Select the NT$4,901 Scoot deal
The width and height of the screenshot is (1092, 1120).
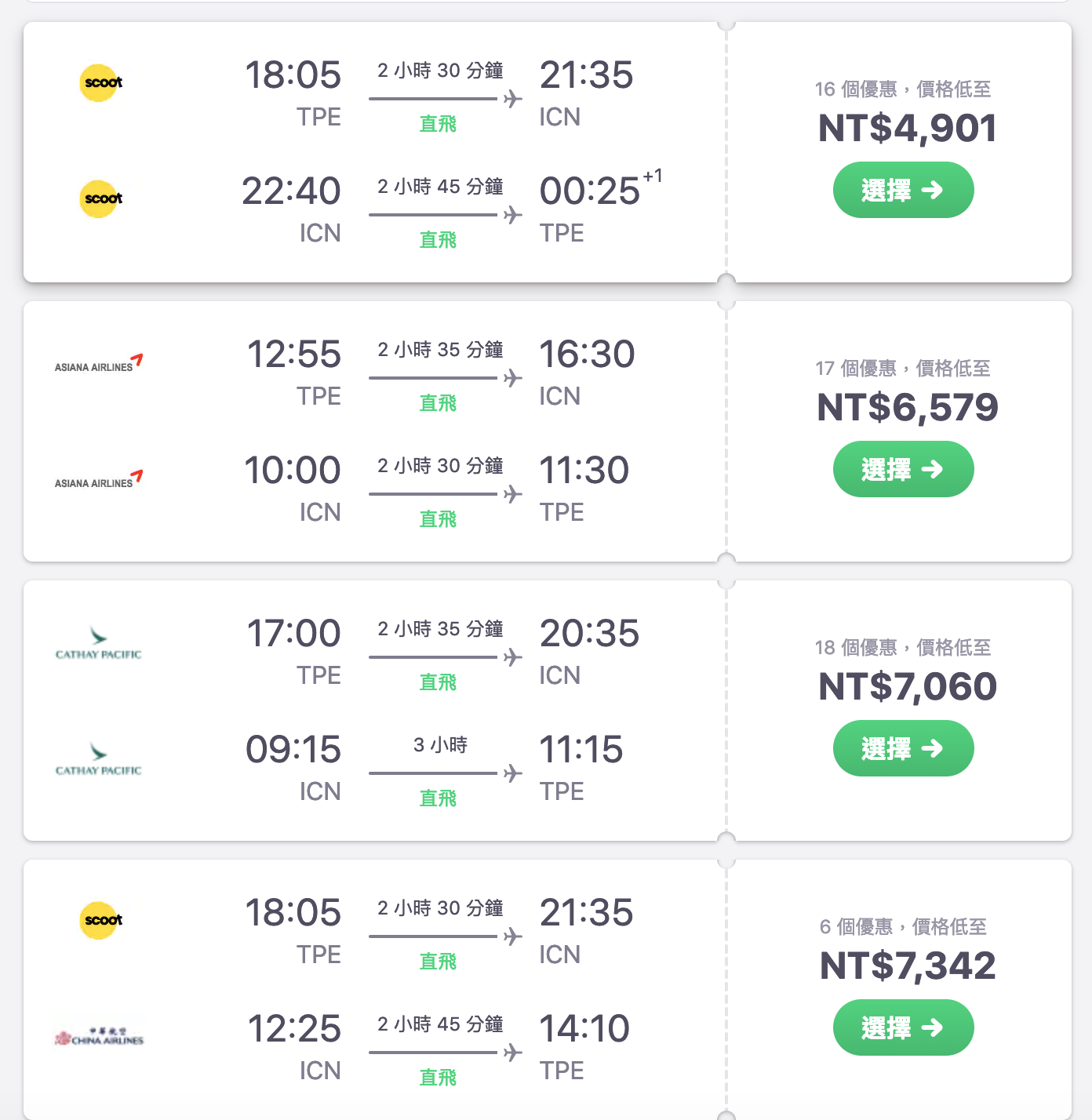point(904,190)
